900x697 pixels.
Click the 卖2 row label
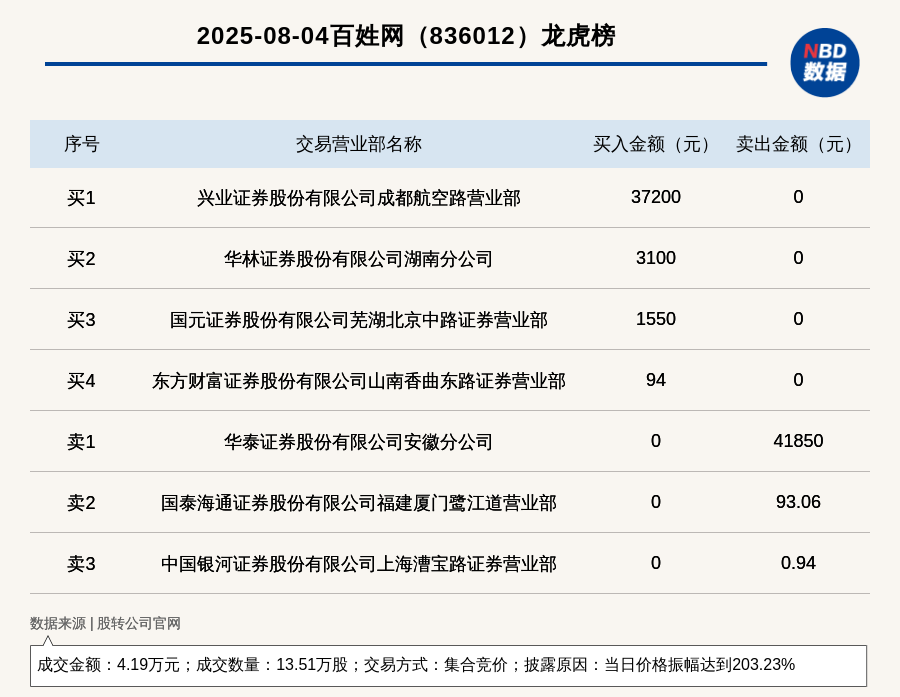(x=81, y=502)
